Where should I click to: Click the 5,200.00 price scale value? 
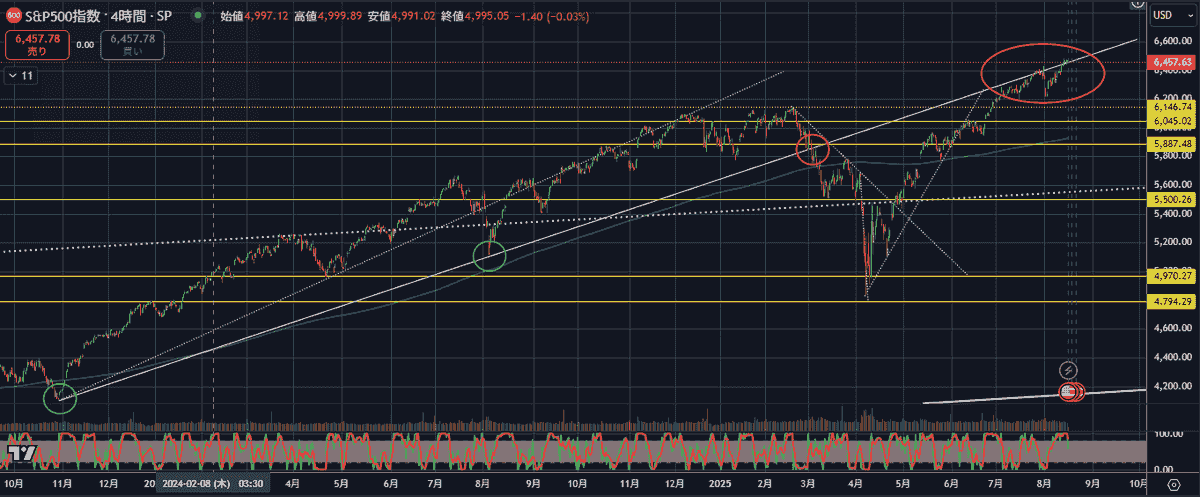[x=1171, y=242]
